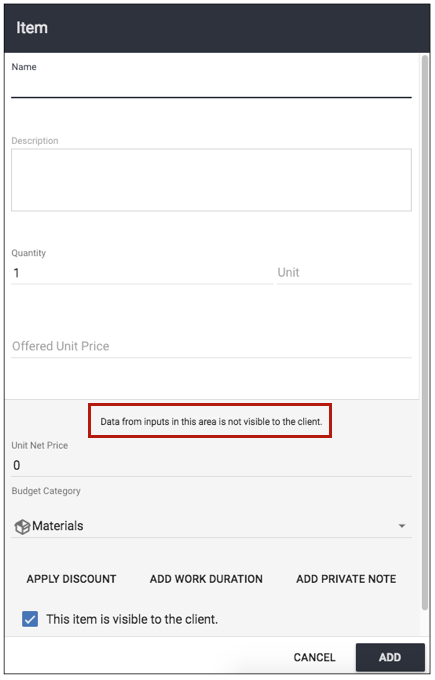Click the Unit Net Price field
The height and width of the screenshot is (680, 435).
(211, 465)
